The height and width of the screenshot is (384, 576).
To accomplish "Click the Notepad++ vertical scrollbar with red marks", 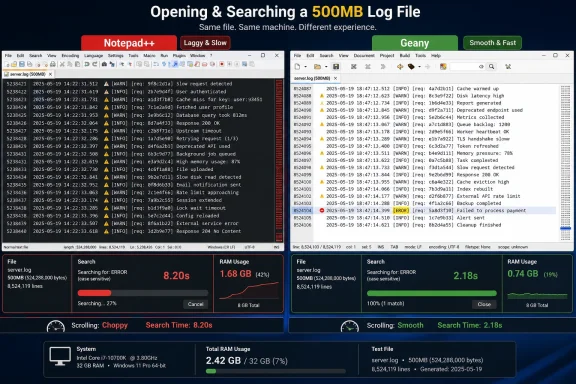I will (x=279, y=161).
